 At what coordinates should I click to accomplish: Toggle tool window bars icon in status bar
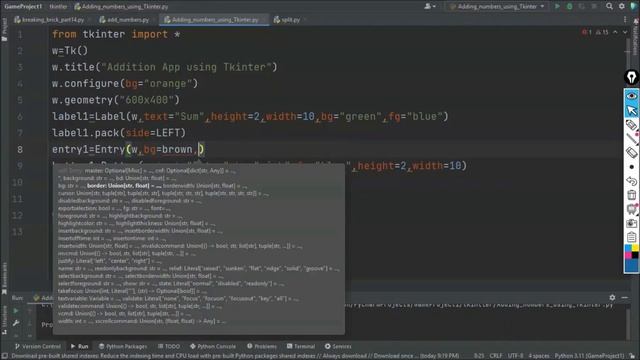pos(4,356)
